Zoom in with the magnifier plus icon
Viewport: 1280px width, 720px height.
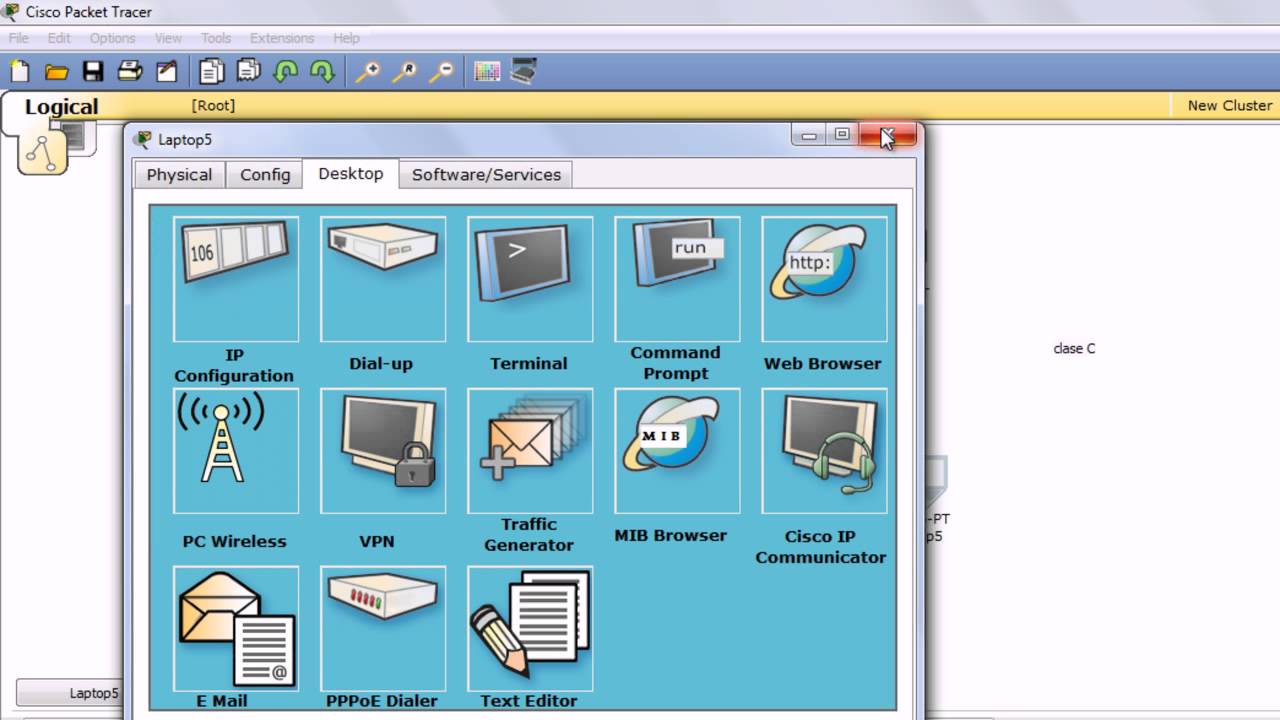click(x=367, y=71)
